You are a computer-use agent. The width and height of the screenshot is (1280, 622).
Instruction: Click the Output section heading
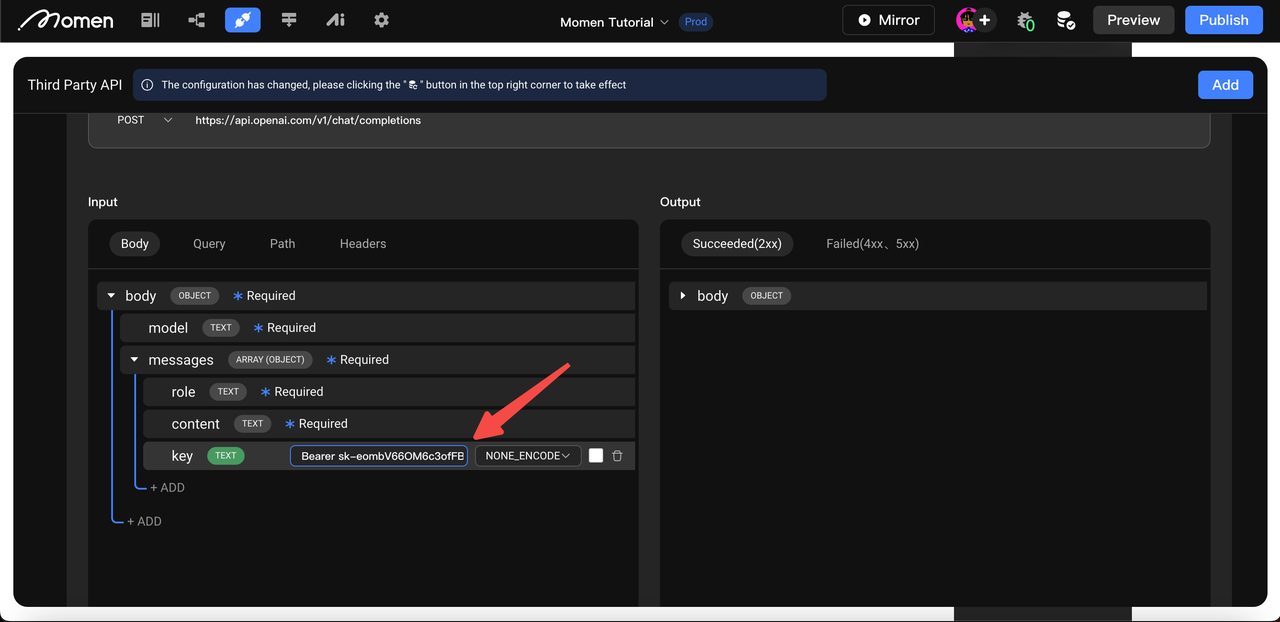[681, 202]
